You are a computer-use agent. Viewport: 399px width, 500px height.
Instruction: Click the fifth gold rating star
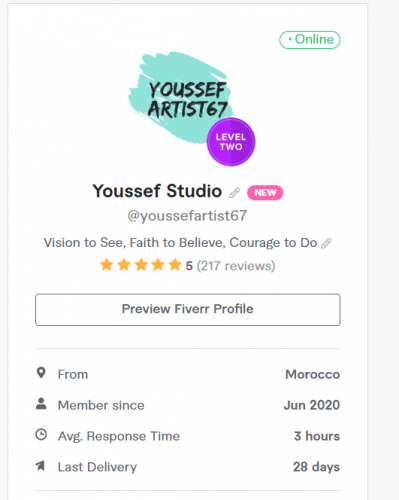point(175,265)
